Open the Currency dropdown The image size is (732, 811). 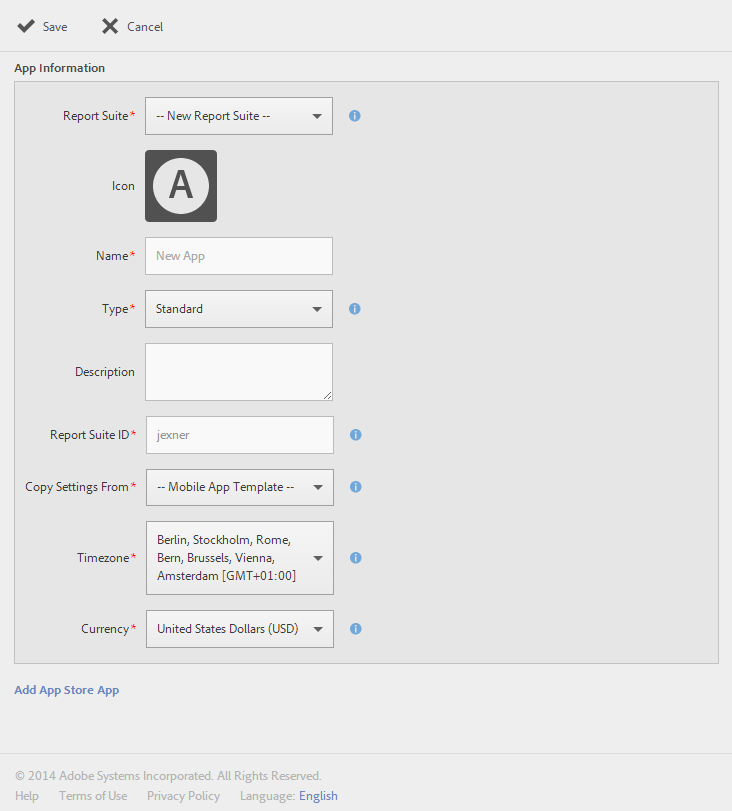240,629
